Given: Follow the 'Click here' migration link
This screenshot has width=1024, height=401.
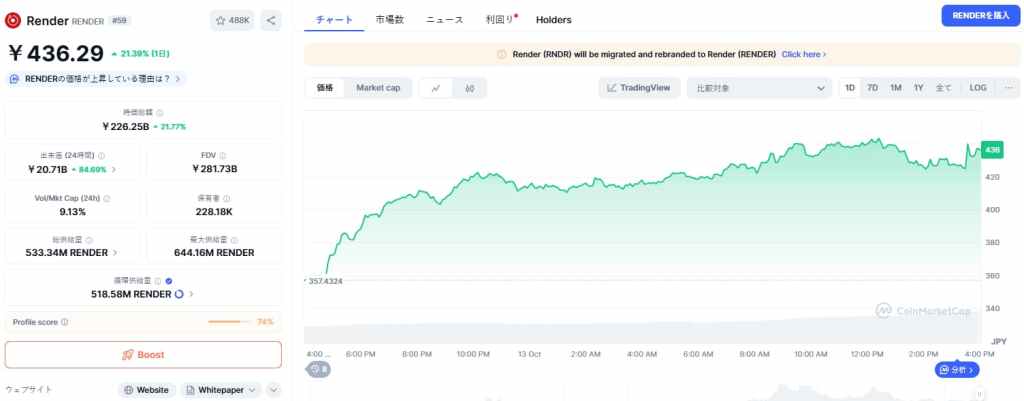Looking at the screenshot, I should pos(803,54).
